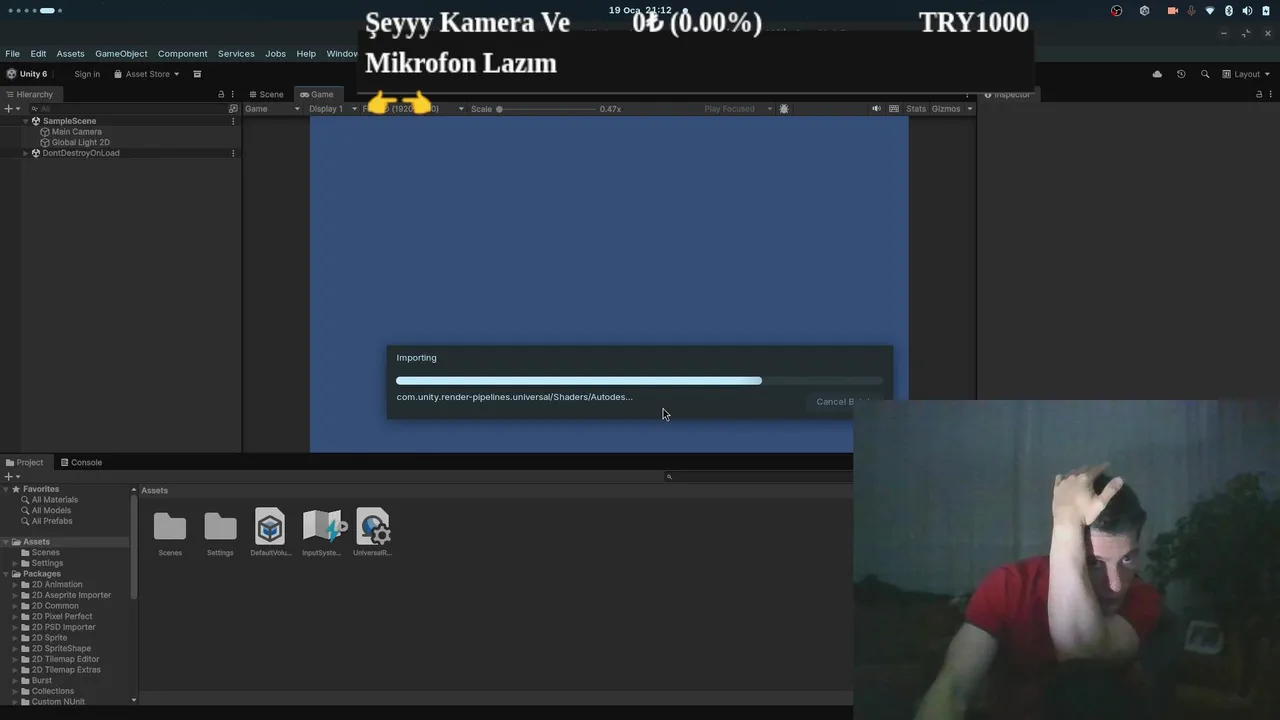Open the Asset Store dropdown
Image resolution: width=1280 pixels, height=720 pixels.
(146, 74)
